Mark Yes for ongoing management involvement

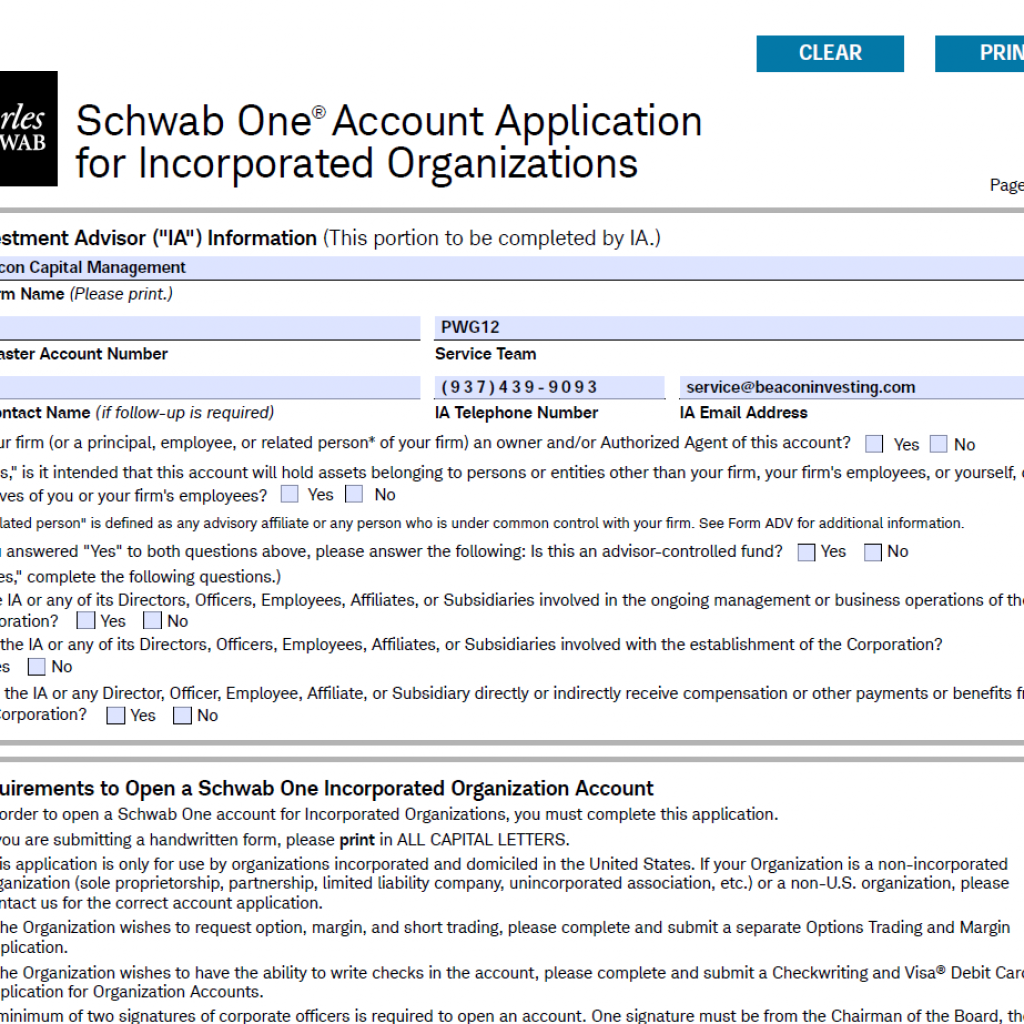point(86,620)
